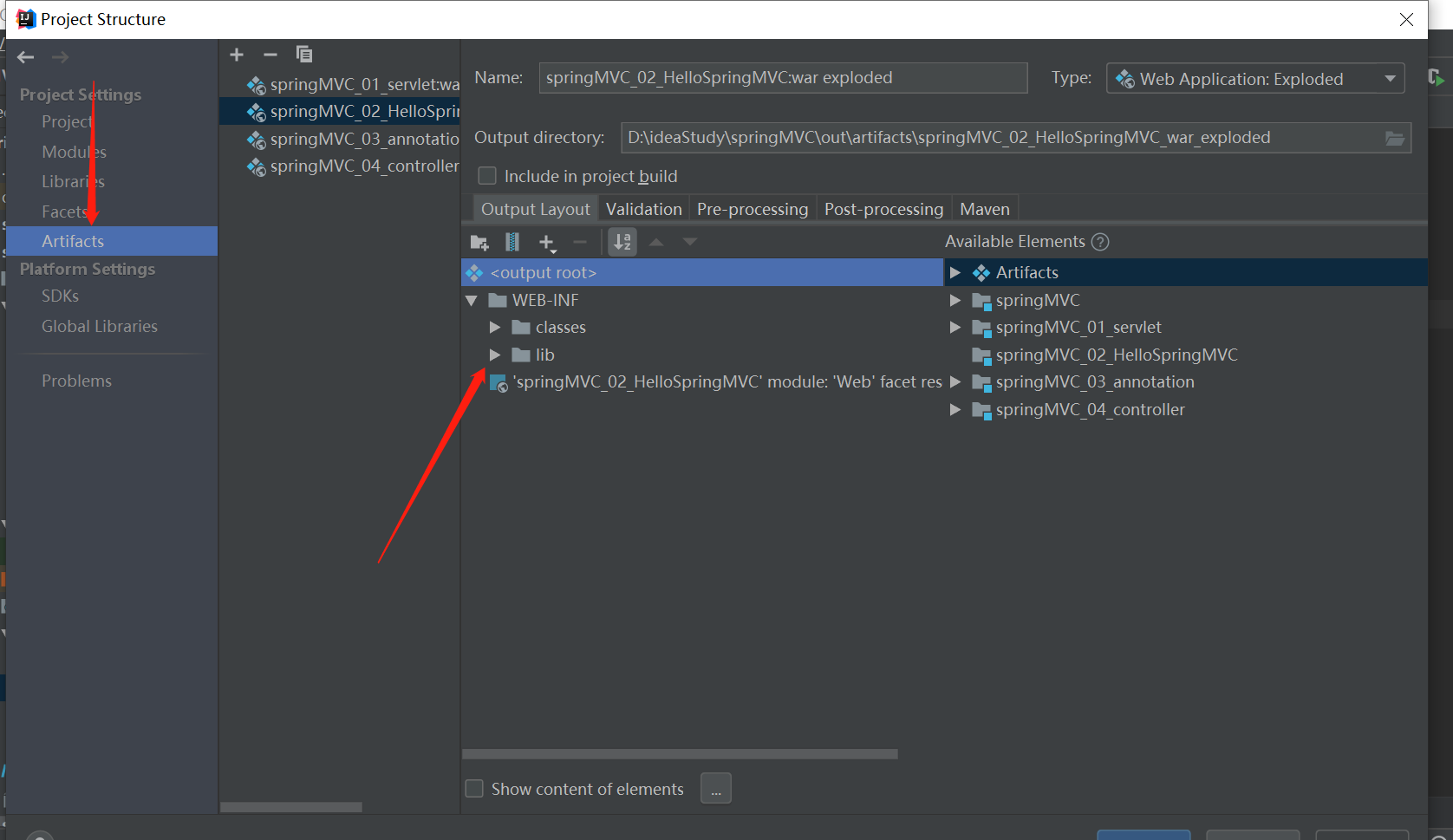The width and height of the screenshot is (1453, 840).
Task: Select the <output root> node
Action: (702, 273)
